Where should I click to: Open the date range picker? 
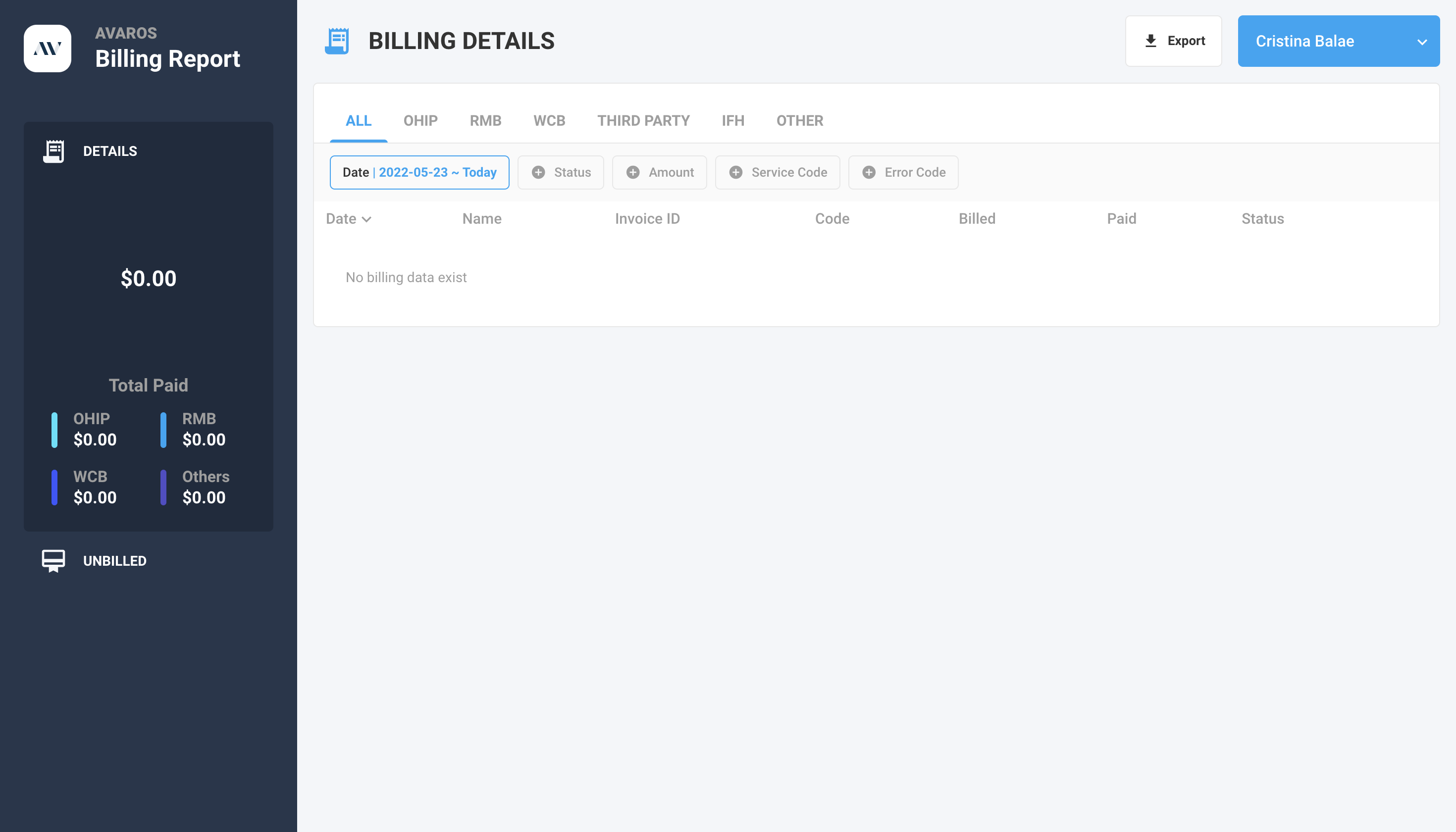coord(419,172)
